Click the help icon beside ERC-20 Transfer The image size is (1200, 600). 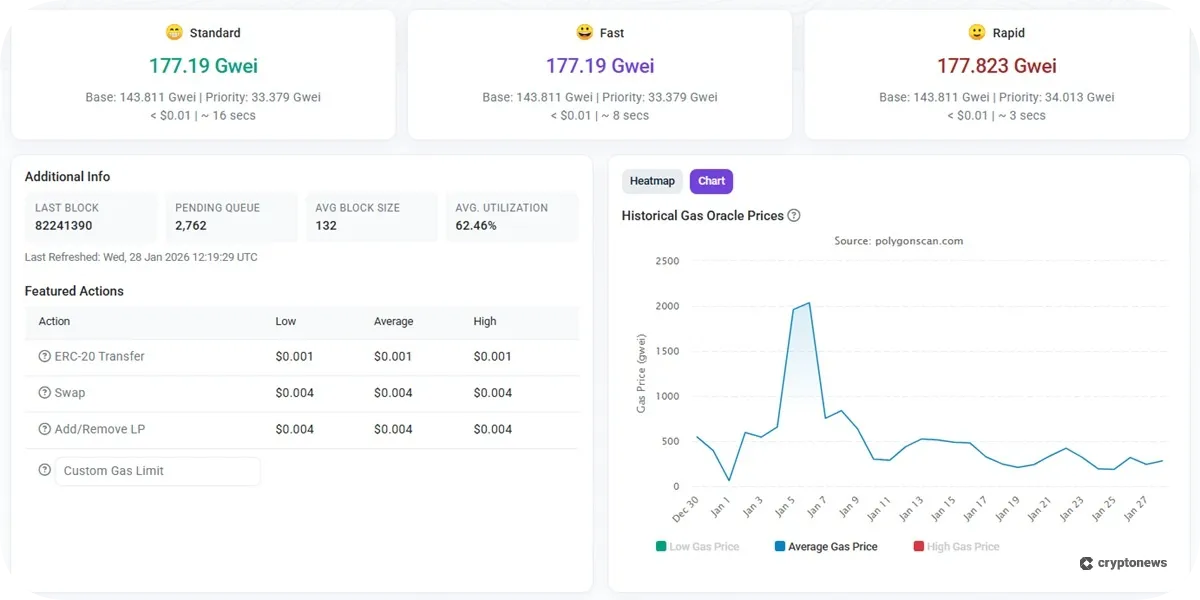pyautogui.click(x=44, y=357)
